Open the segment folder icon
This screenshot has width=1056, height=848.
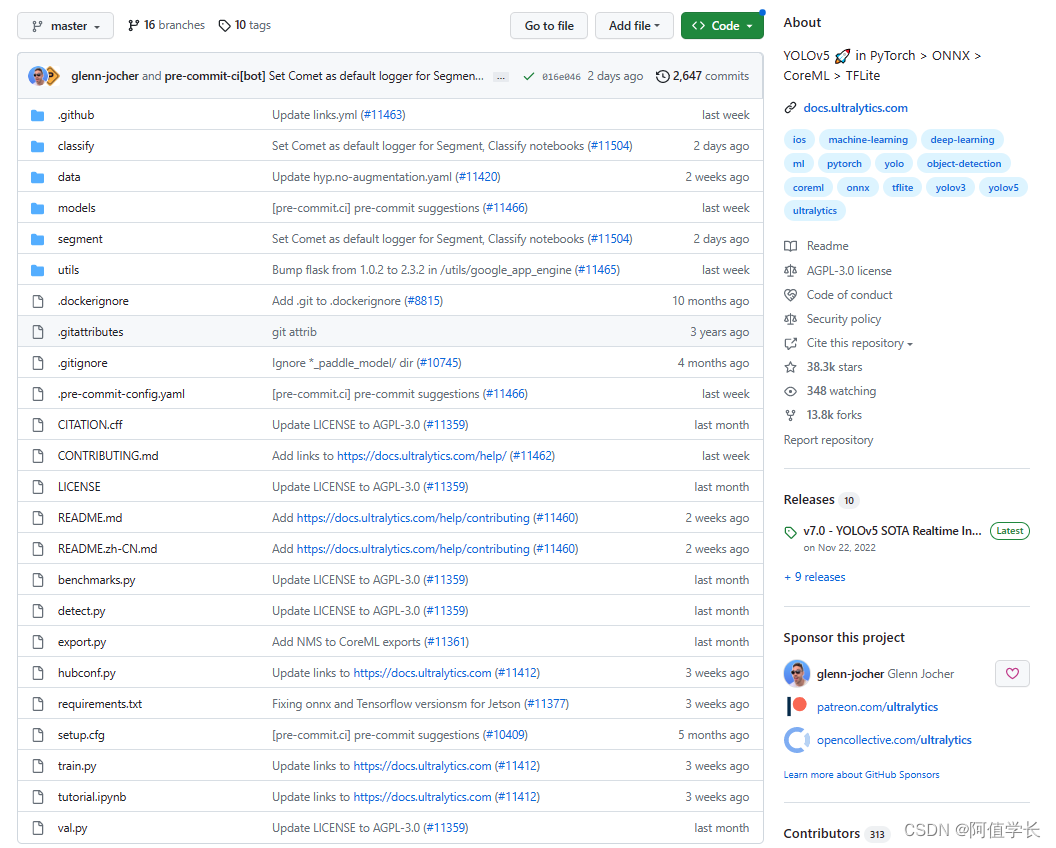click(x=38, y=239)
